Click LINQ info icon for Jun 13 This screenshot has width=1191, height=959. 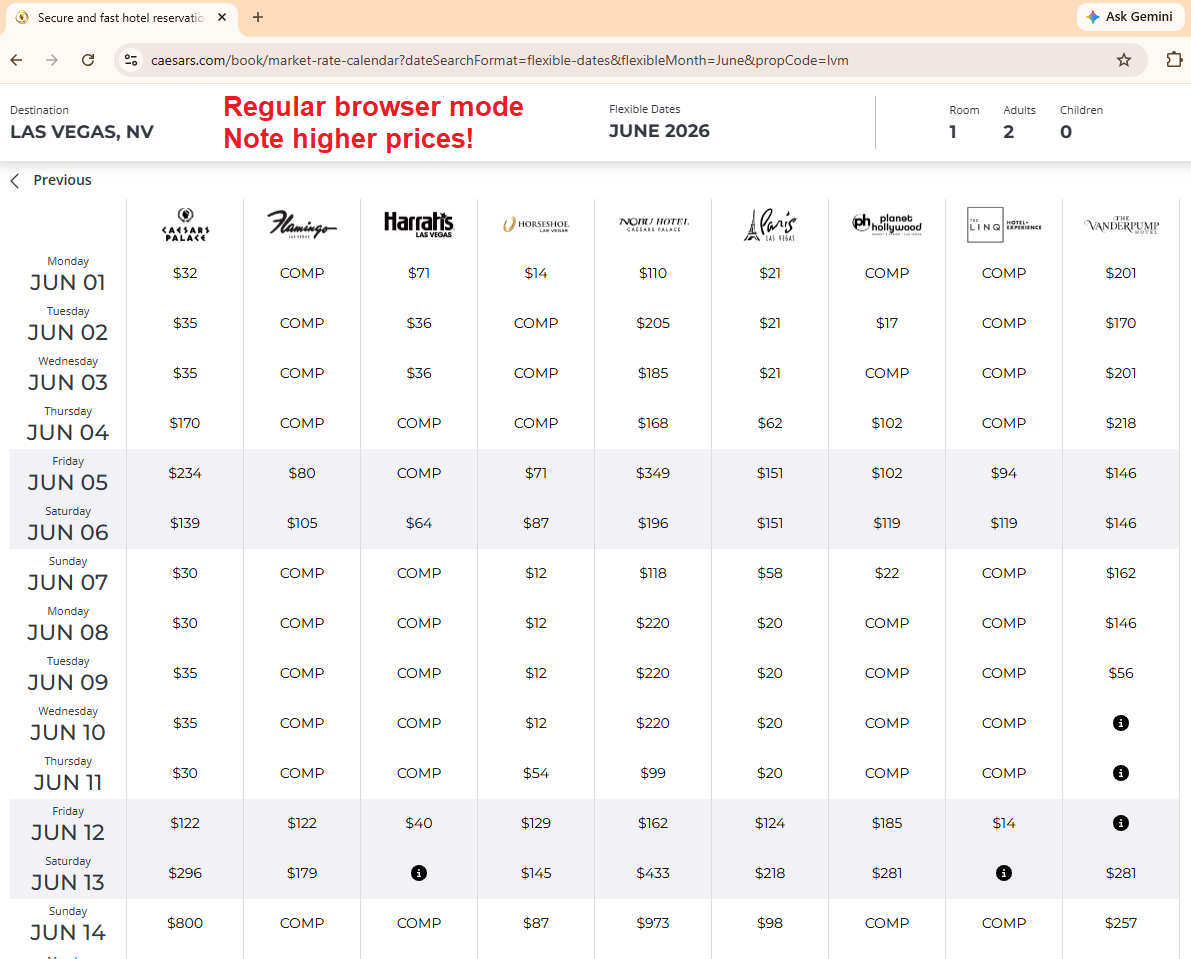click(1003, 873)
